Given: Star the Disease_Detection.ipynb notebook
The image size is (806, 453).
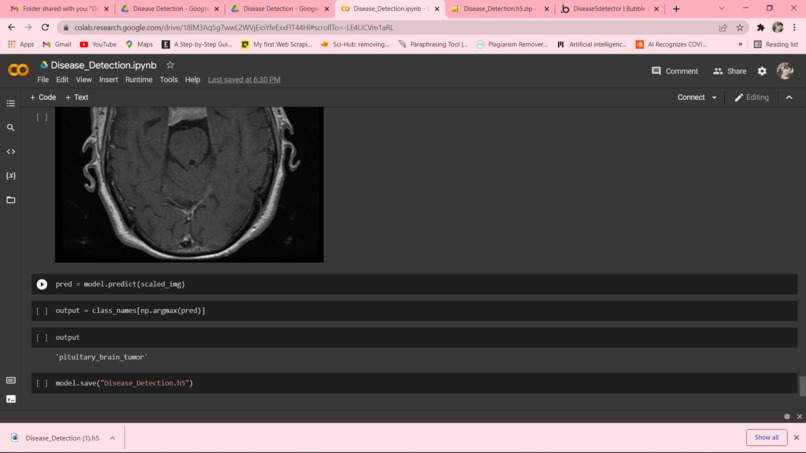Looking at the screenshot, I should 170,65.
